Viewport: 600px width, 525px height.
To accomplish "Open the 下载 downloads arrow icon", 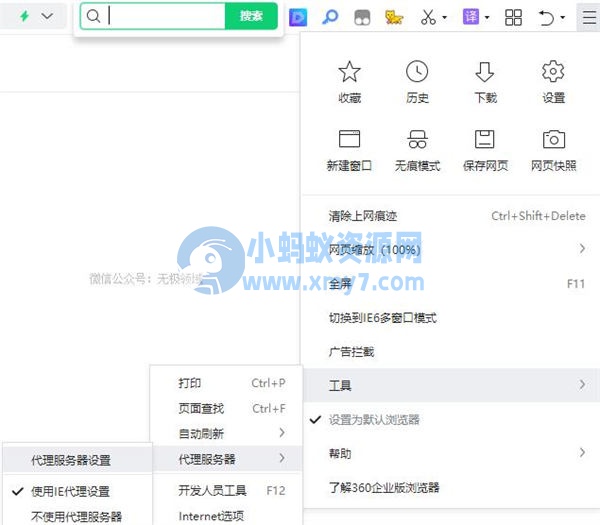I will click(485, 72).
